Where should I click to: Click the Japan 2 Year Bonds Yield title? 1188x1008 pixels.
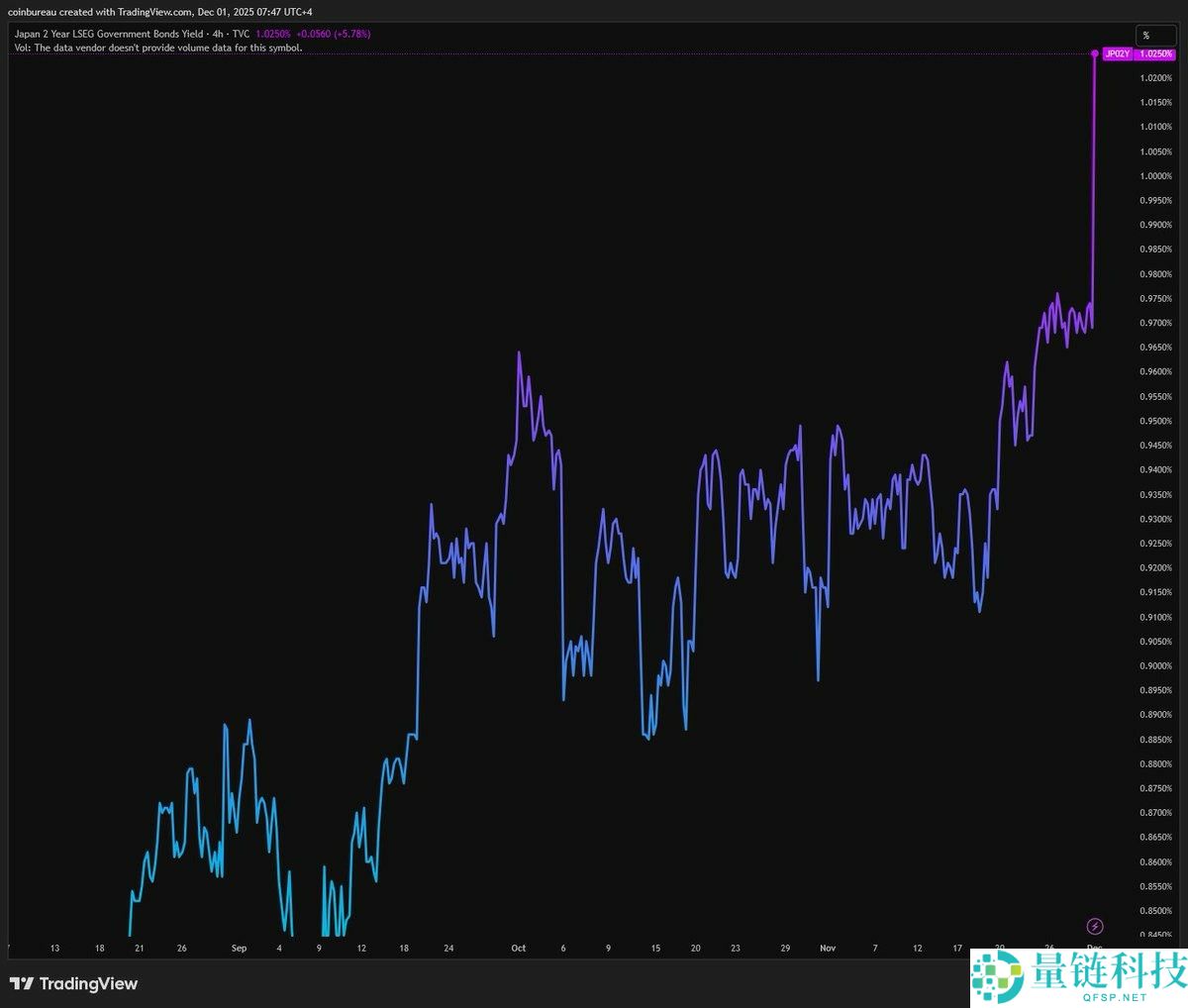(109, 34)
